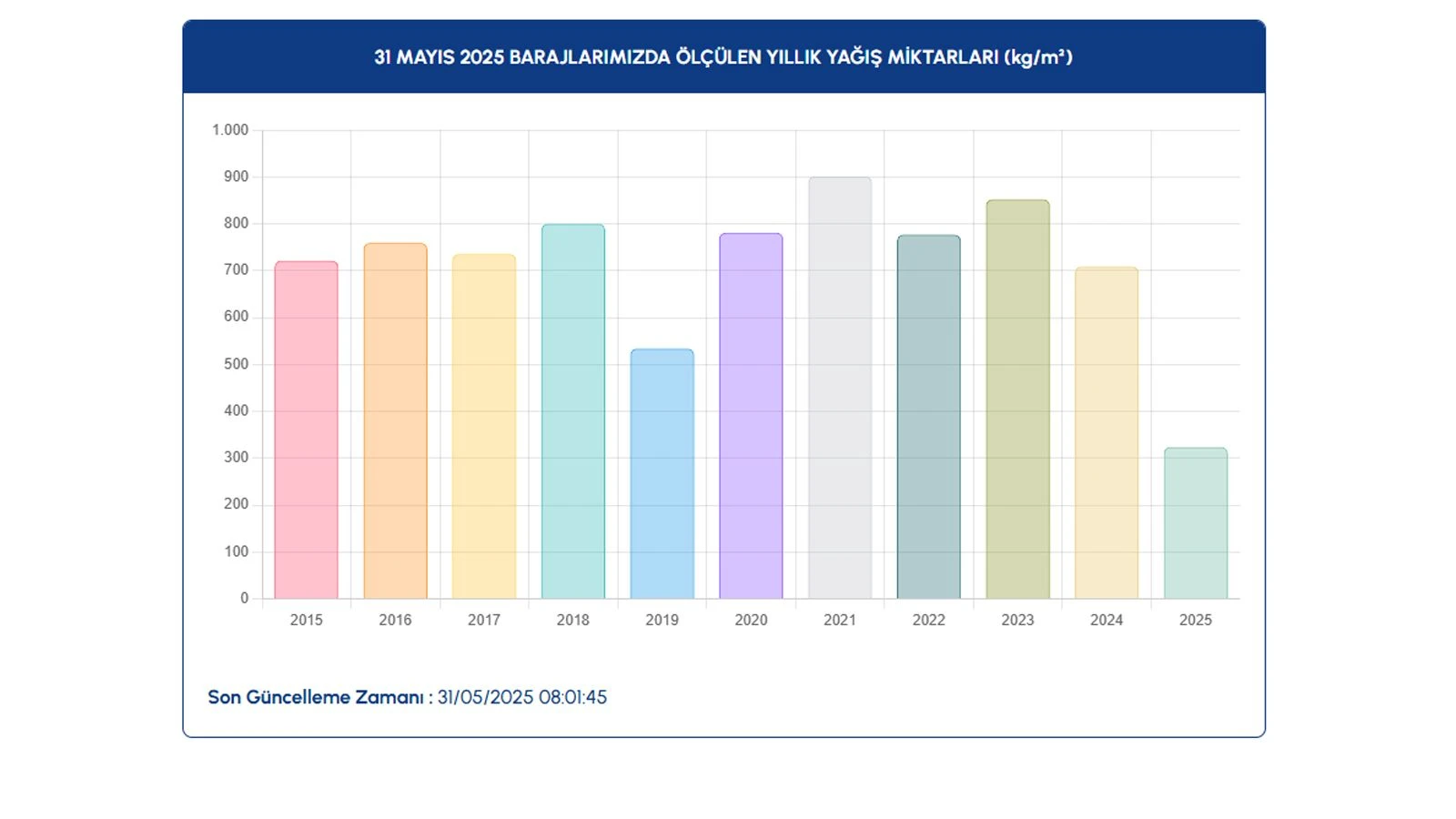Select the orange 2016 bar
1456x819 pixels.
395,421
